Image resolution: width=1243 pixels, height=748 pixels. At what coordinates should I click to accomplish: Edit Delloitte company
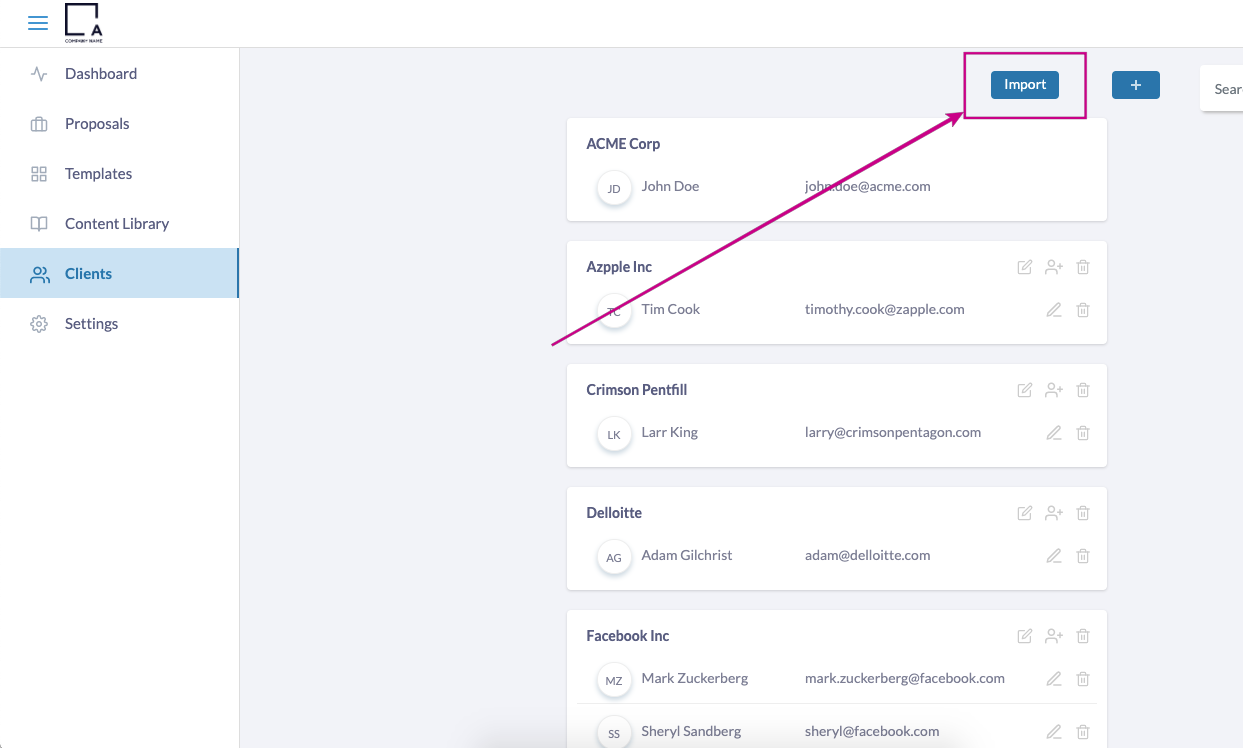pyautogui.click(x=1024, y=513)
